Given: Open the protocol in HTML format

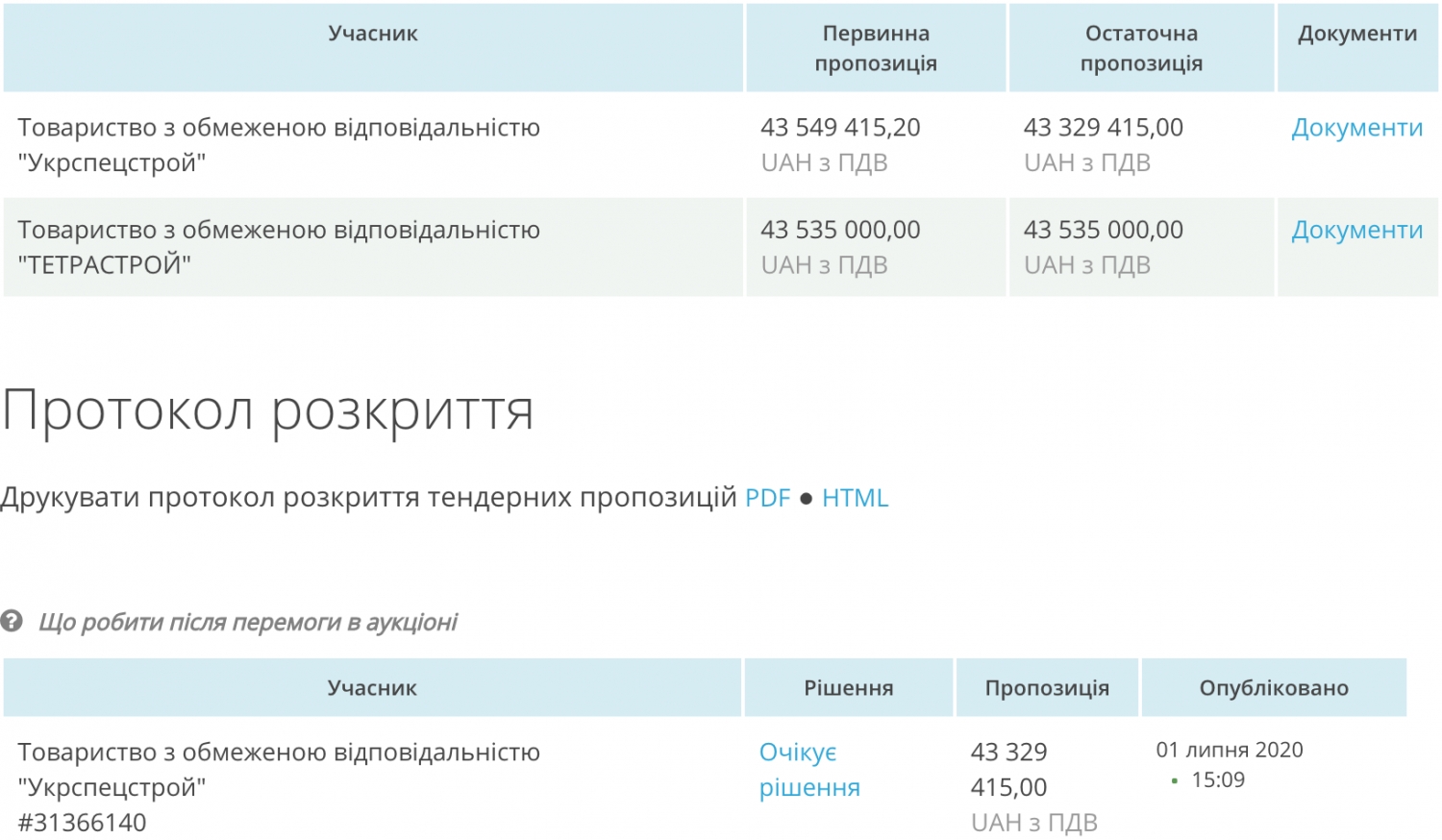Looking at the screenshot, I should pyautogui.click(x=855, y=498).
